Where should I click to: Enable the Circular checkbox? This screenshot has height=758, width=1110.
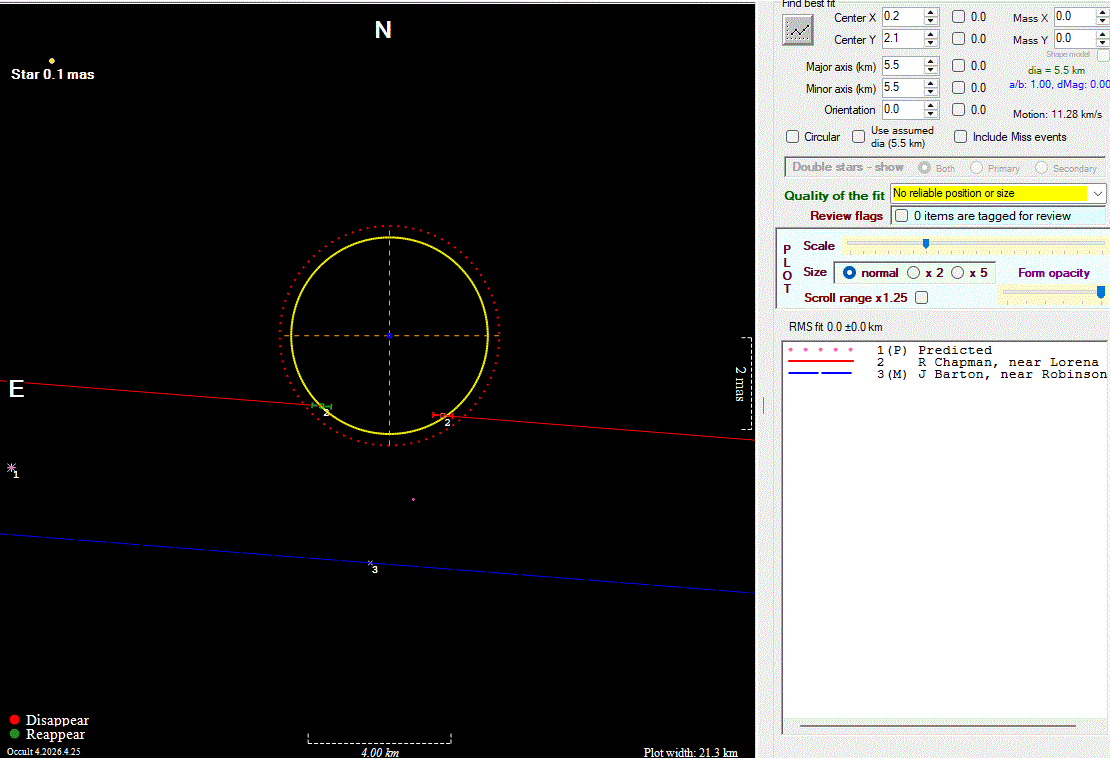tap(793, 137)
